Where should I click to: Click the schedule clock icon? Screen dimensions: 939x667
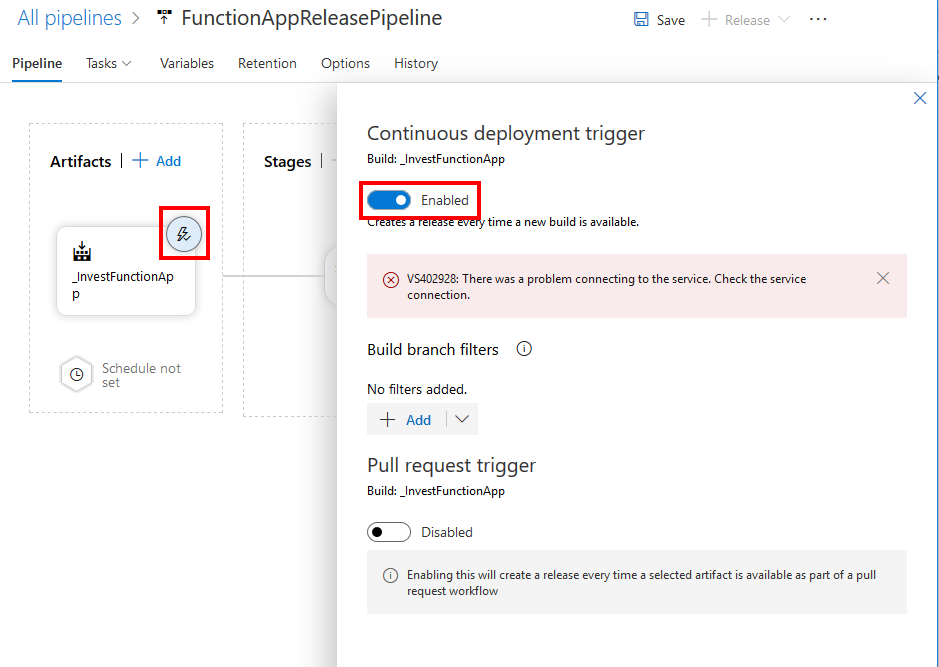77,375
